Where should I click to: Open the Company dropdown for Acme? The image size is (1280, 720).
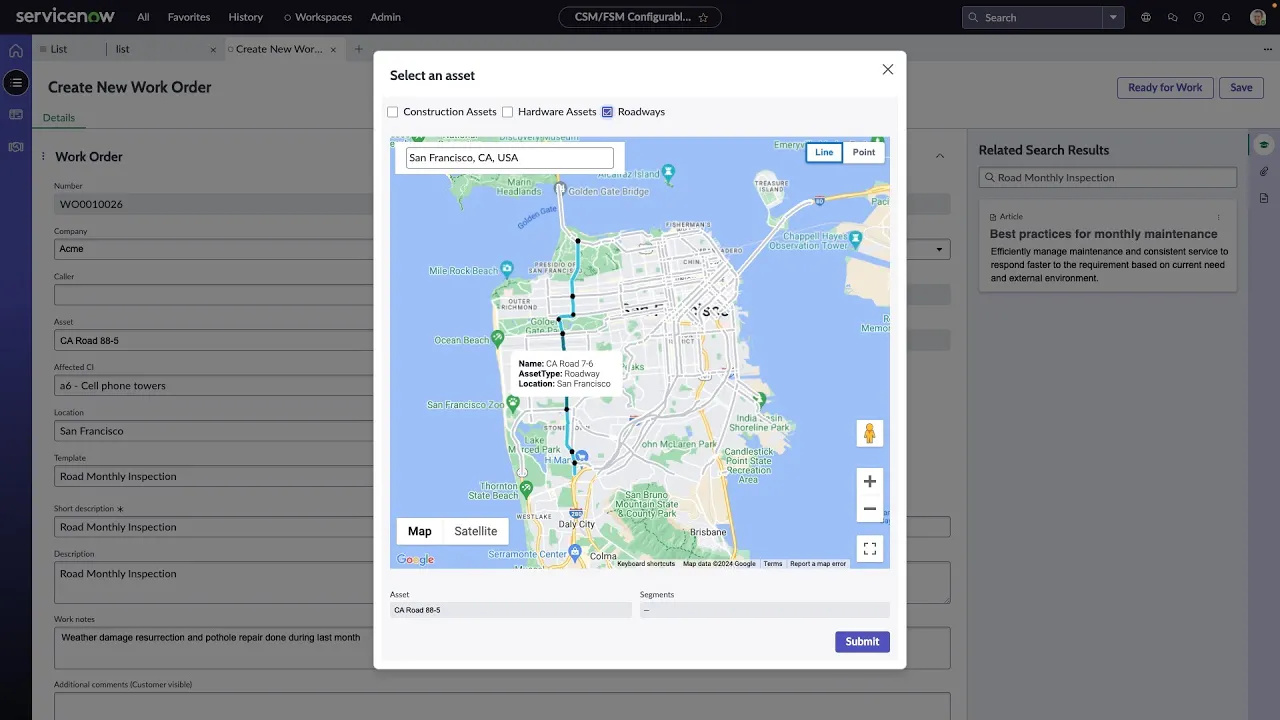click(938, 249)
